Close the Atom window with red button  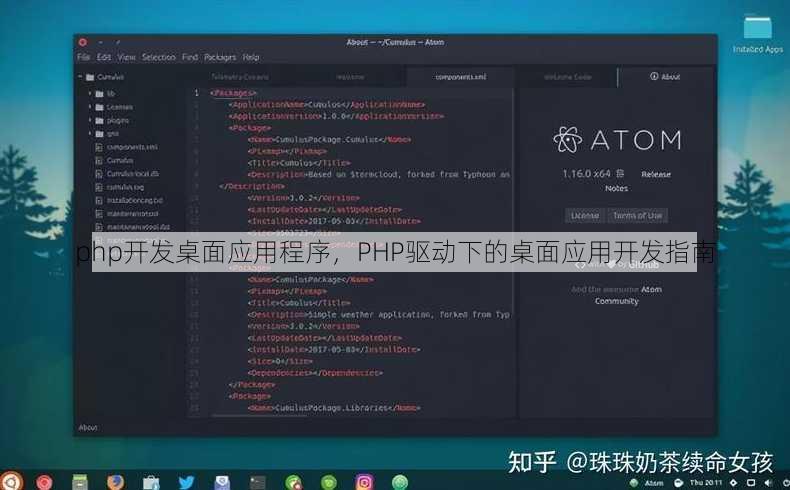pos(83,42)
